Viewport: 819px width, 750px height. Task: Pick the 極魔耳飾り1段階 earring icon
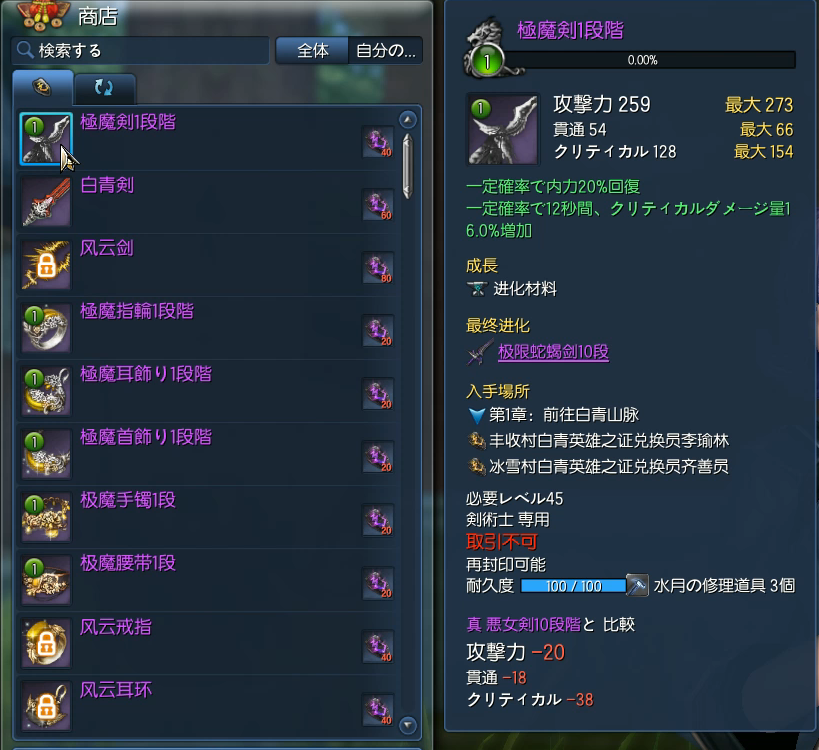click(x=46, y=391)
